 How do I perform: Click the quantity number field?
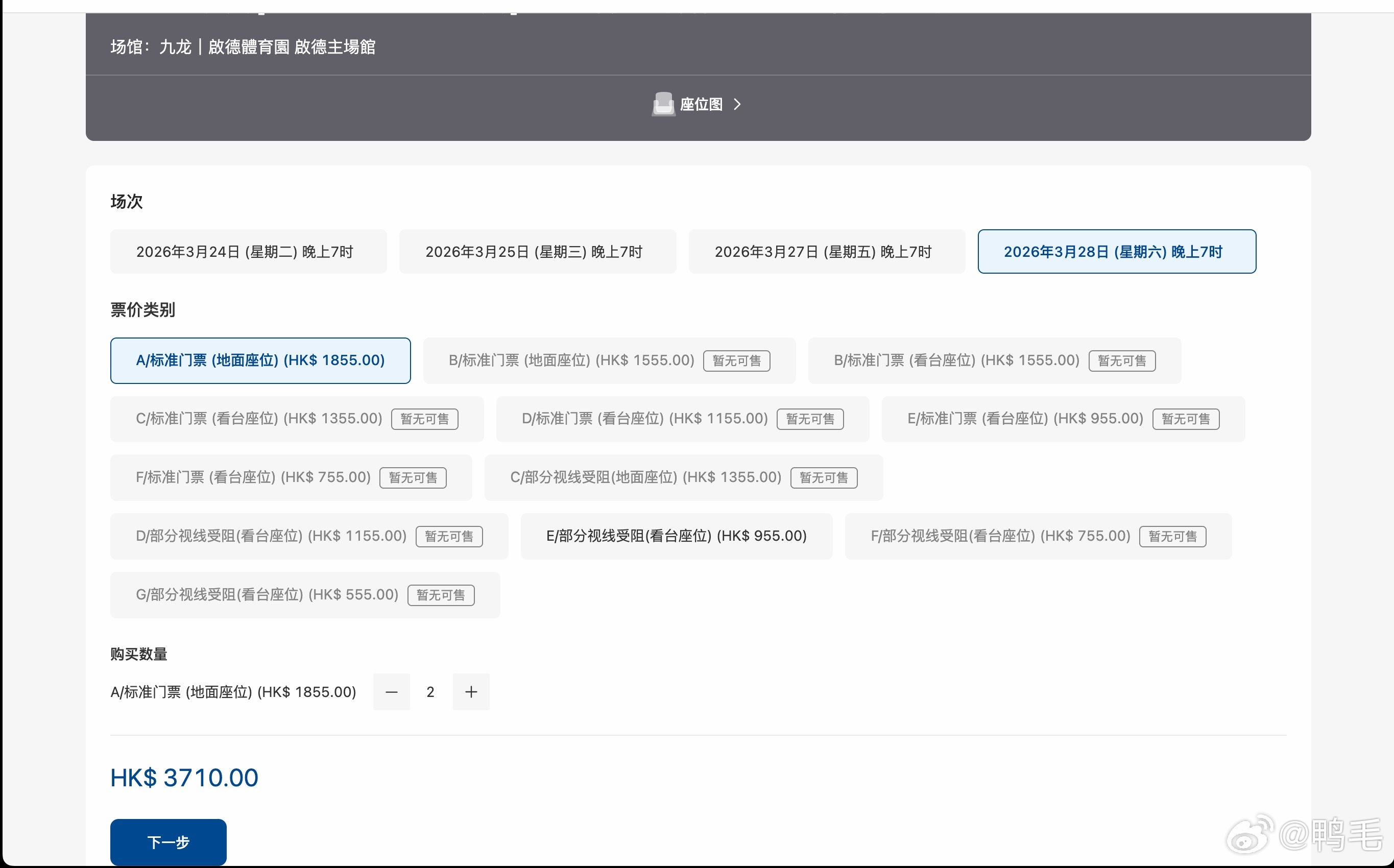click(x=430, y=692)
